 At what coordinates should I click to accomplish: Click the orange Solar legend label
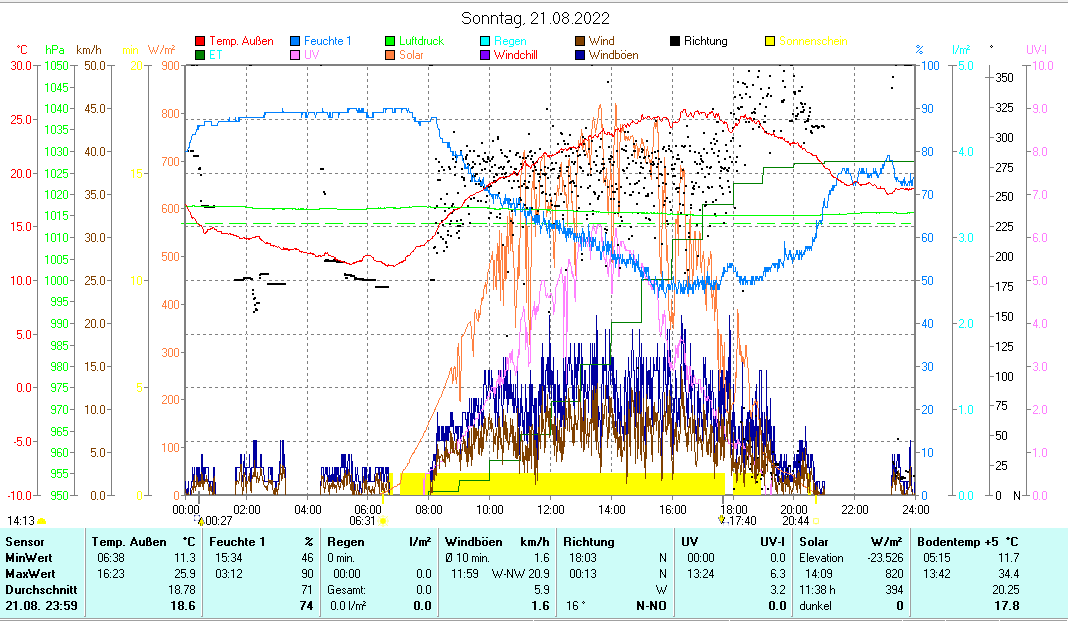[411, 56]
